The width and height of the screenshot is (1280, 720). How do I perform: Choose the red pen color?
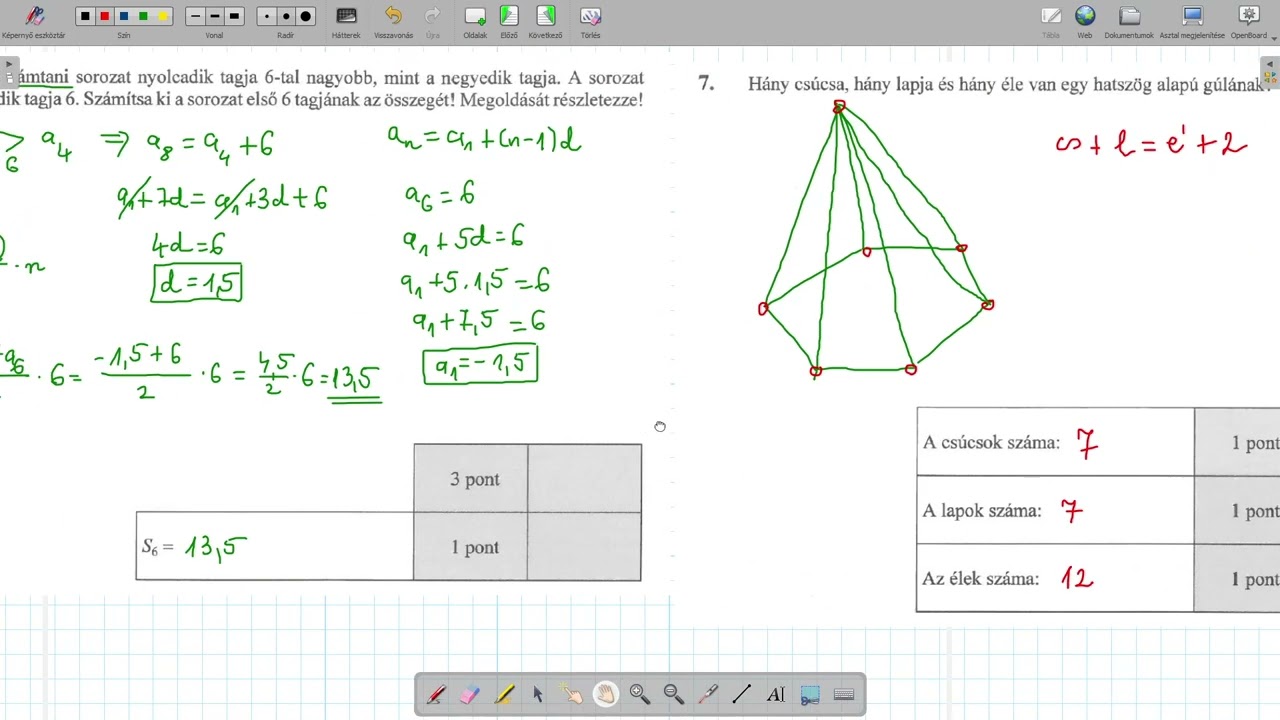pos(105,16)
